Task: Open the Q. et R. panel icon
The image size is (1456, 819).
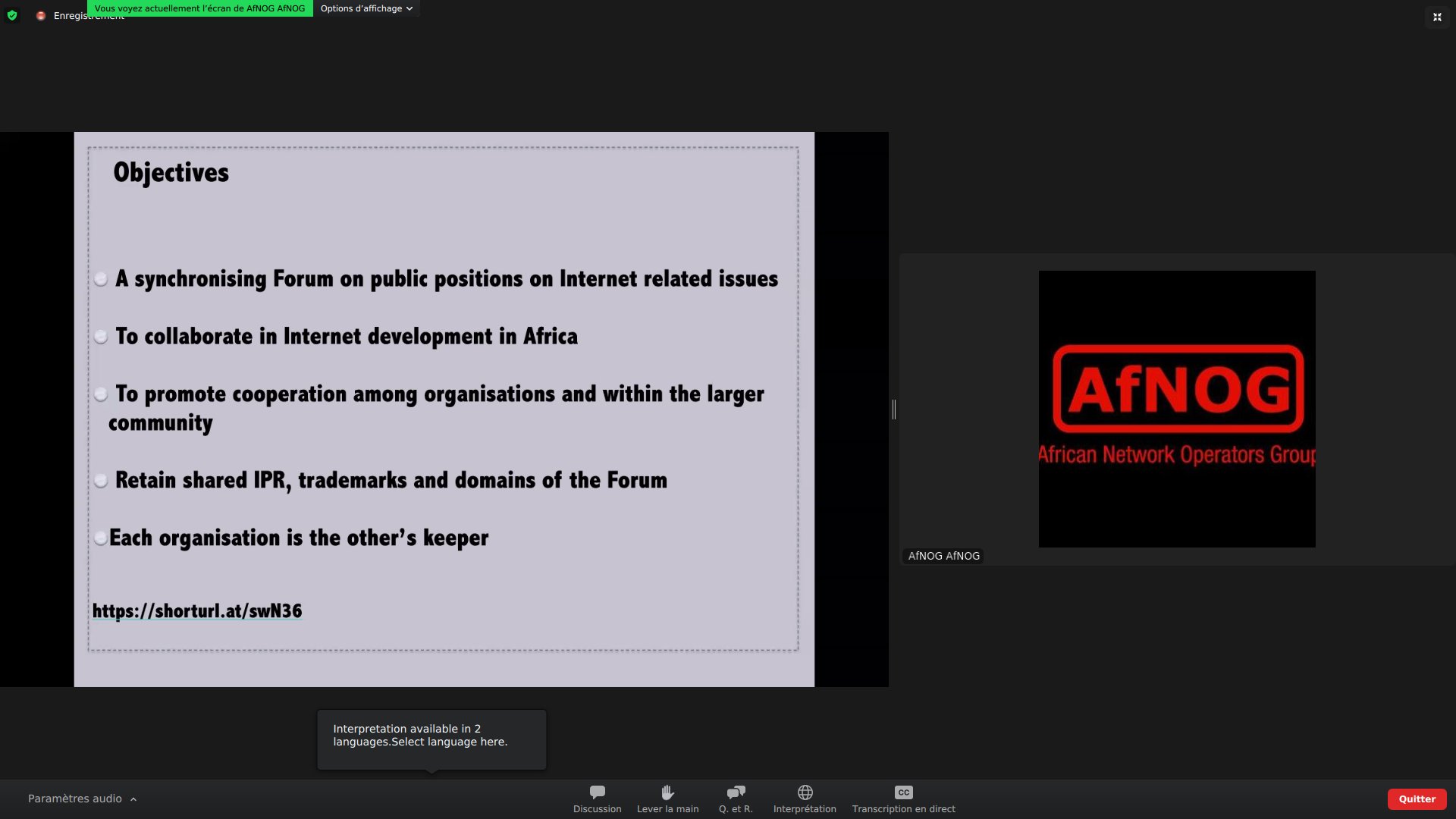Action: coord(736,792)
